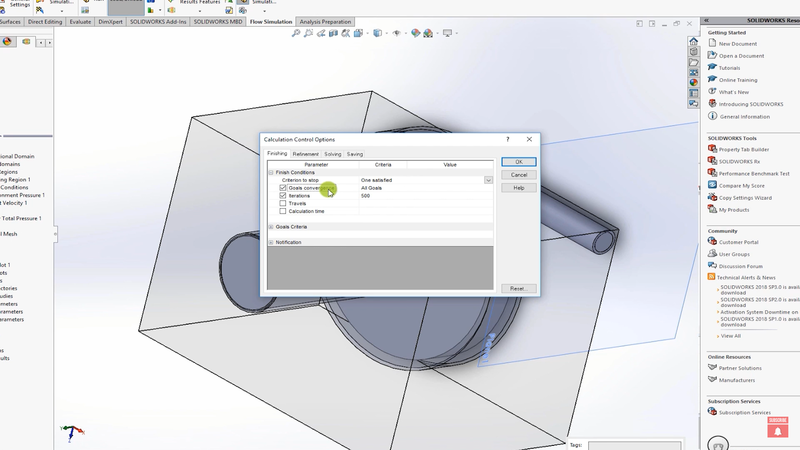This screenshot has height=450, width=800.
Task: Open the Performance Benchmark Test tool
Action: (x=712, y=173)
